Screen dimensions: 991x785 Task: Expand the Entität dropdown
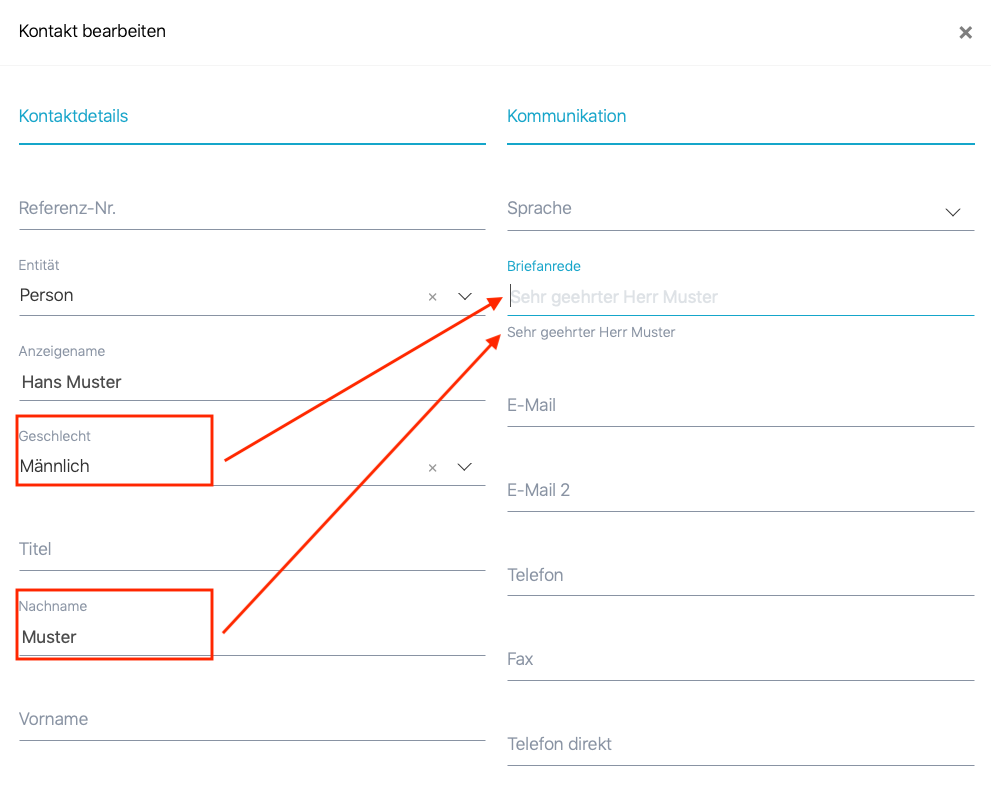(465, 296)
